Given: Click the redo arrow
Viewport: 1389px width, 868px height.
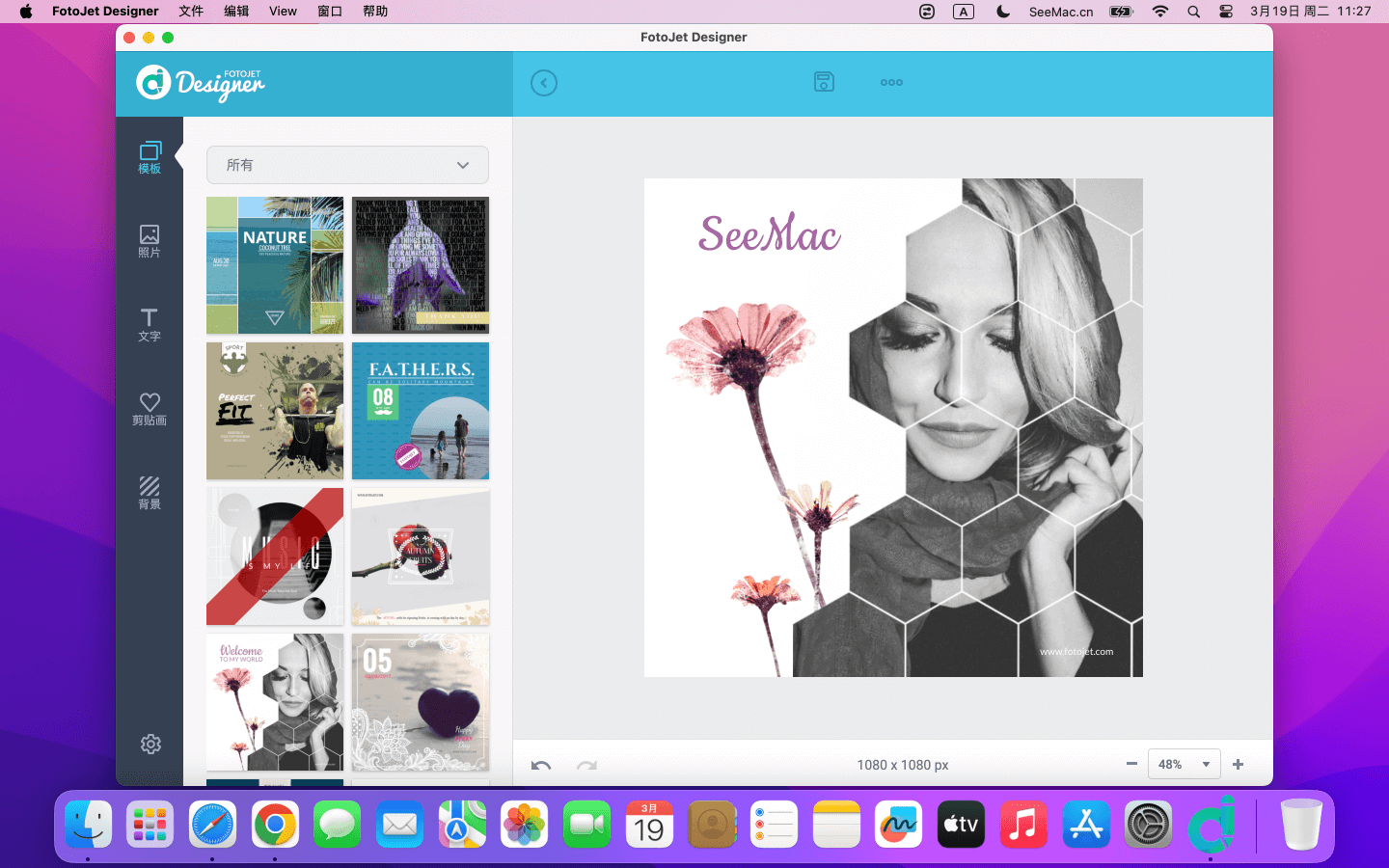Looking at the screenshot, I should click(x=586, y=766).
